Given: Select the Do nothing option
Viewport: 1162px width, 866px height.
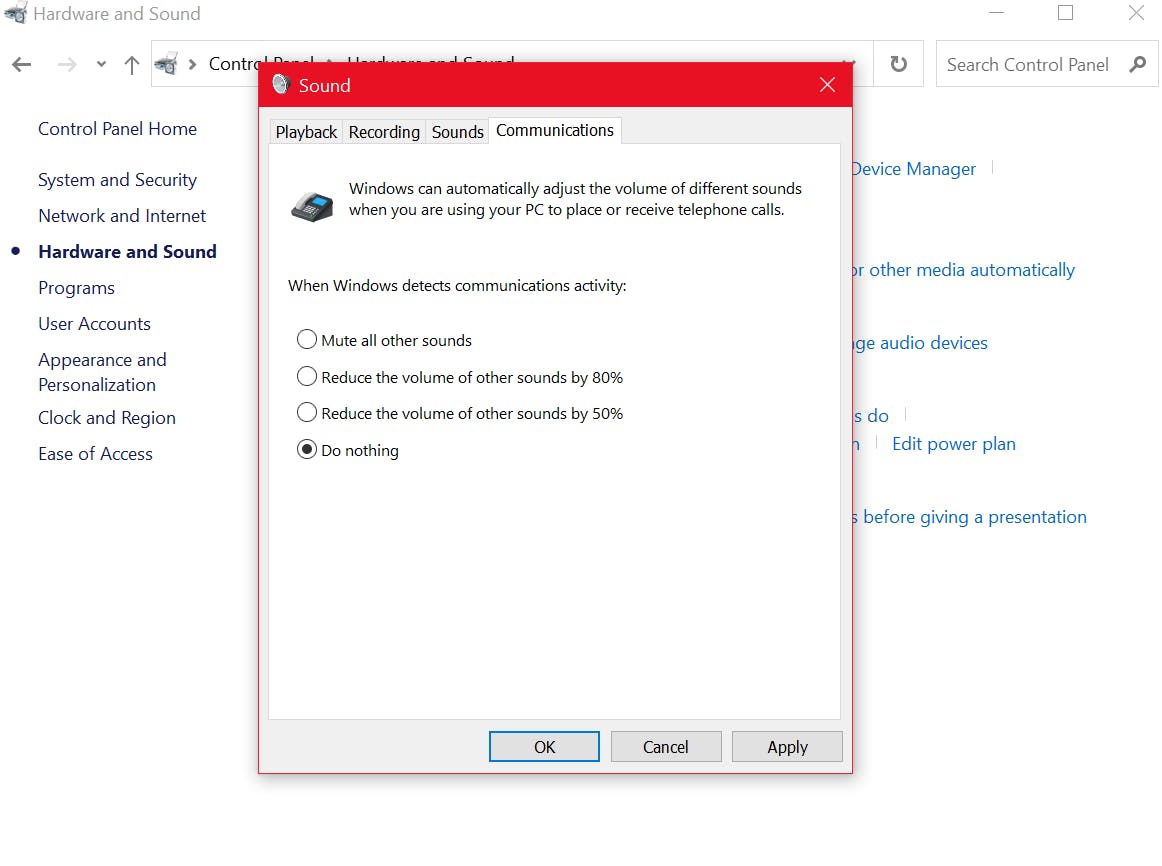Looking at the screenshot, I should [348, 450].
